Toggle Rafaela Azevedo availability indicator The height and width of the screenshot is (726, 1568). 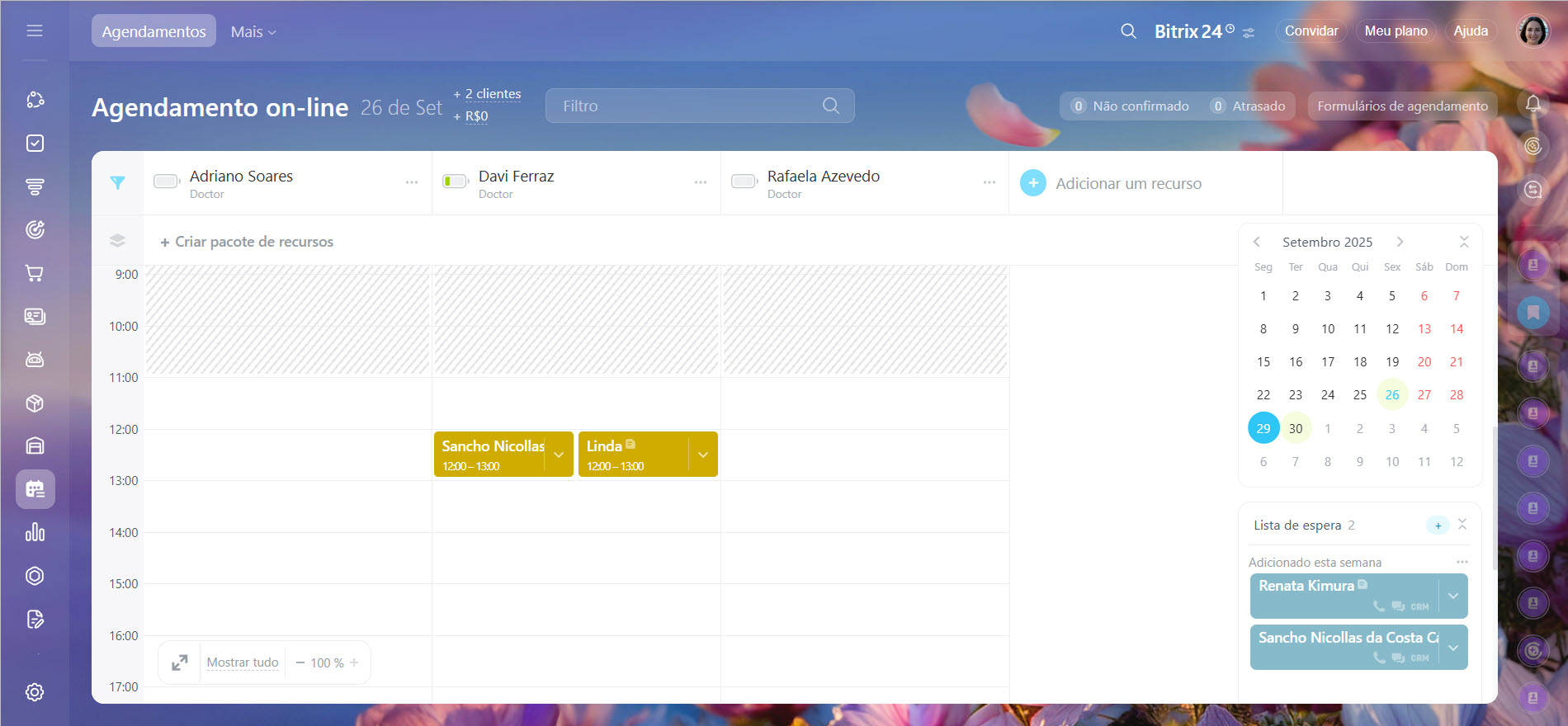tap(744, 181)
